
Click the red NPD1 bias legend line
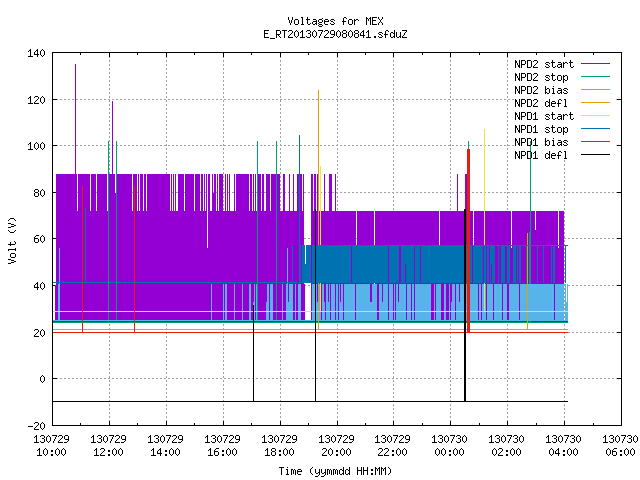click(x=595, y=142)
